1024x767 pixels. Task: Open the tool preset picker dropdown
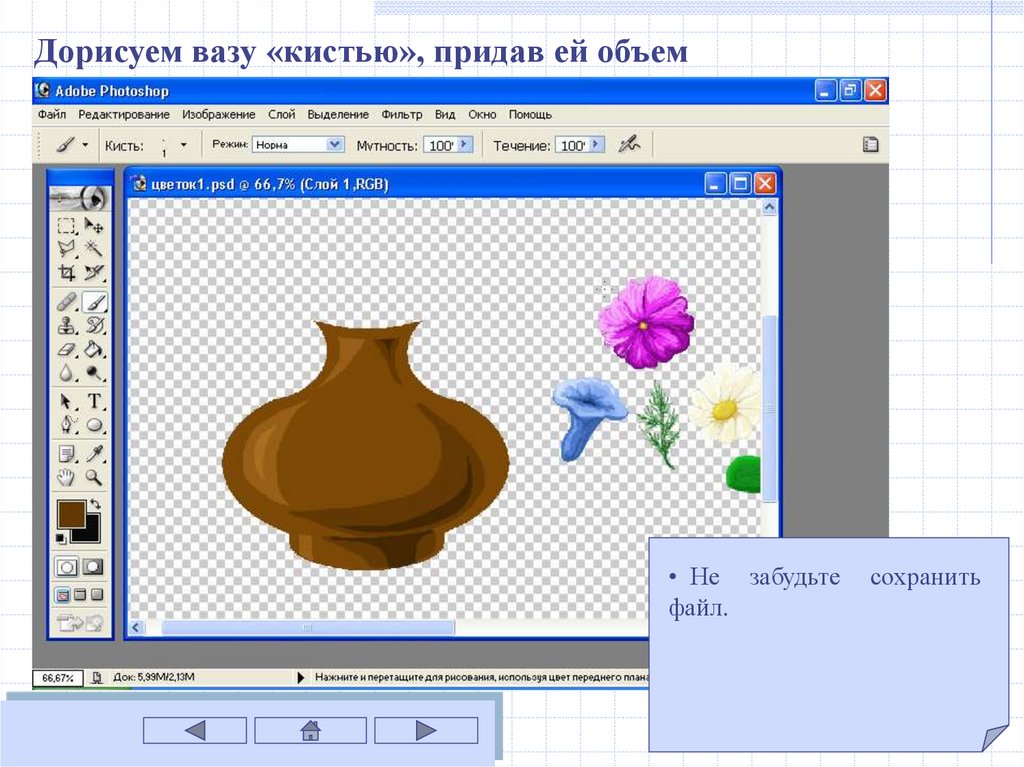click(86, 145)
